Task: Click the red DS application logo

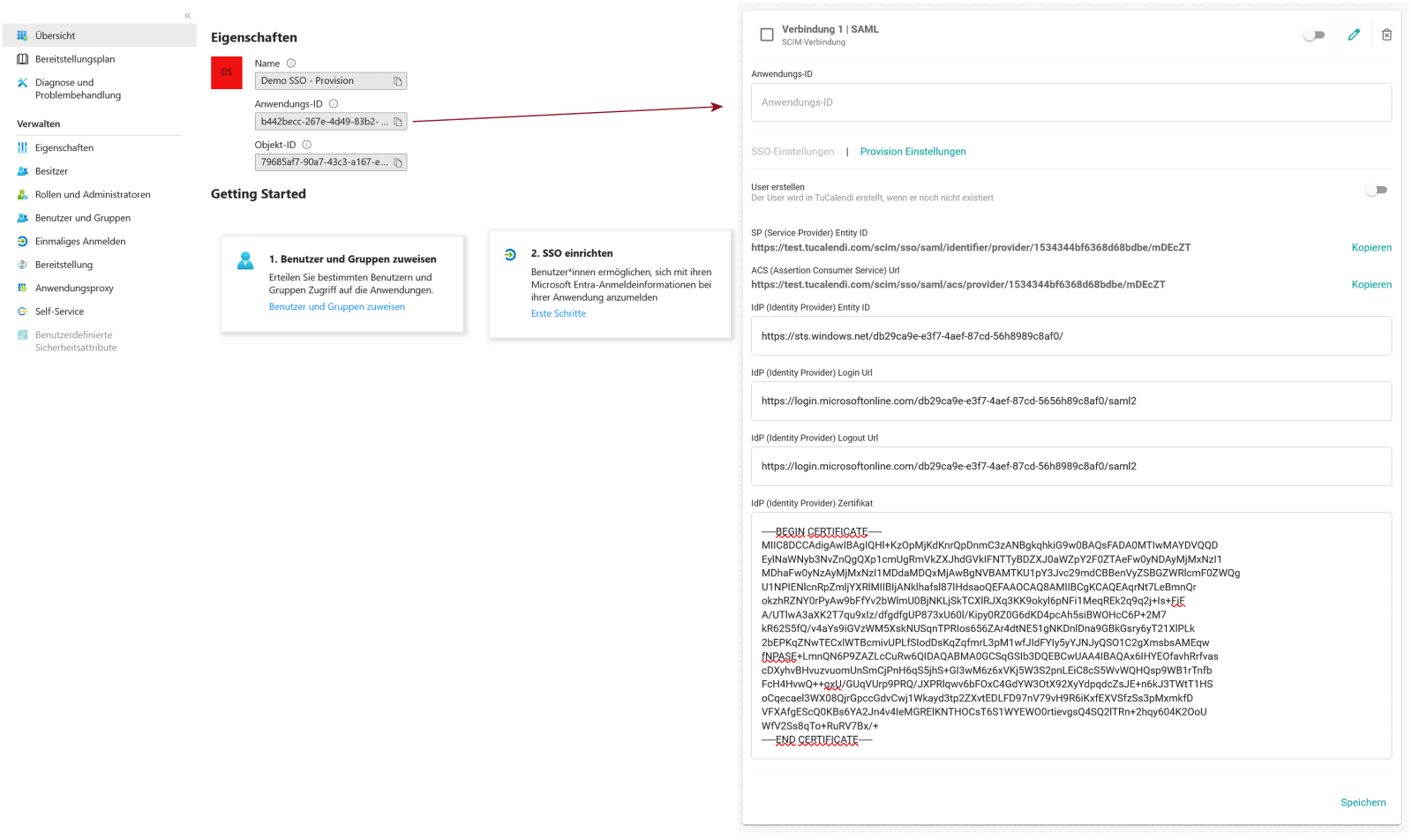Action: 227,72
